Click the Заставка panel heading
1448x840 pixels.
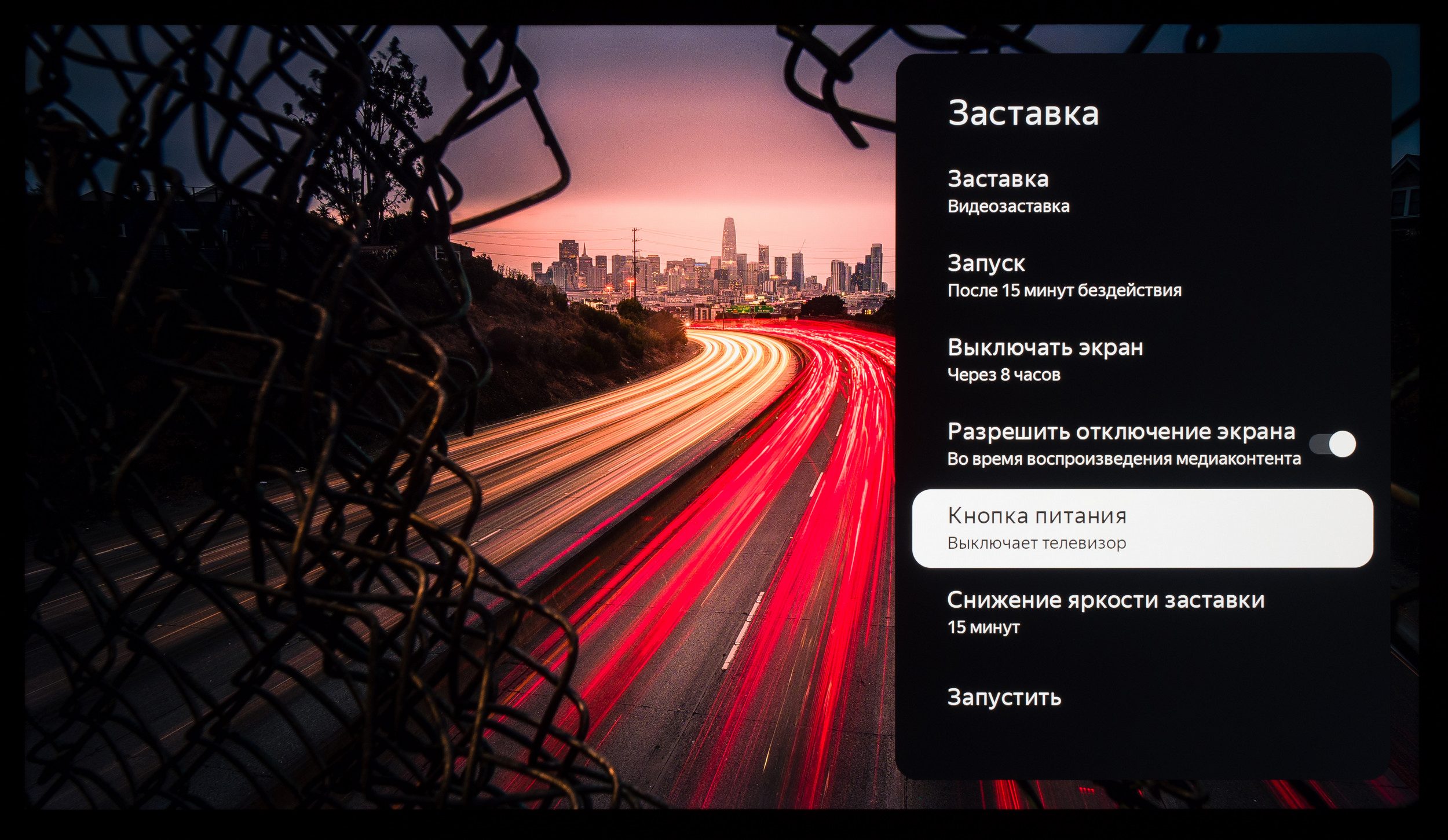coord(1023,113)
